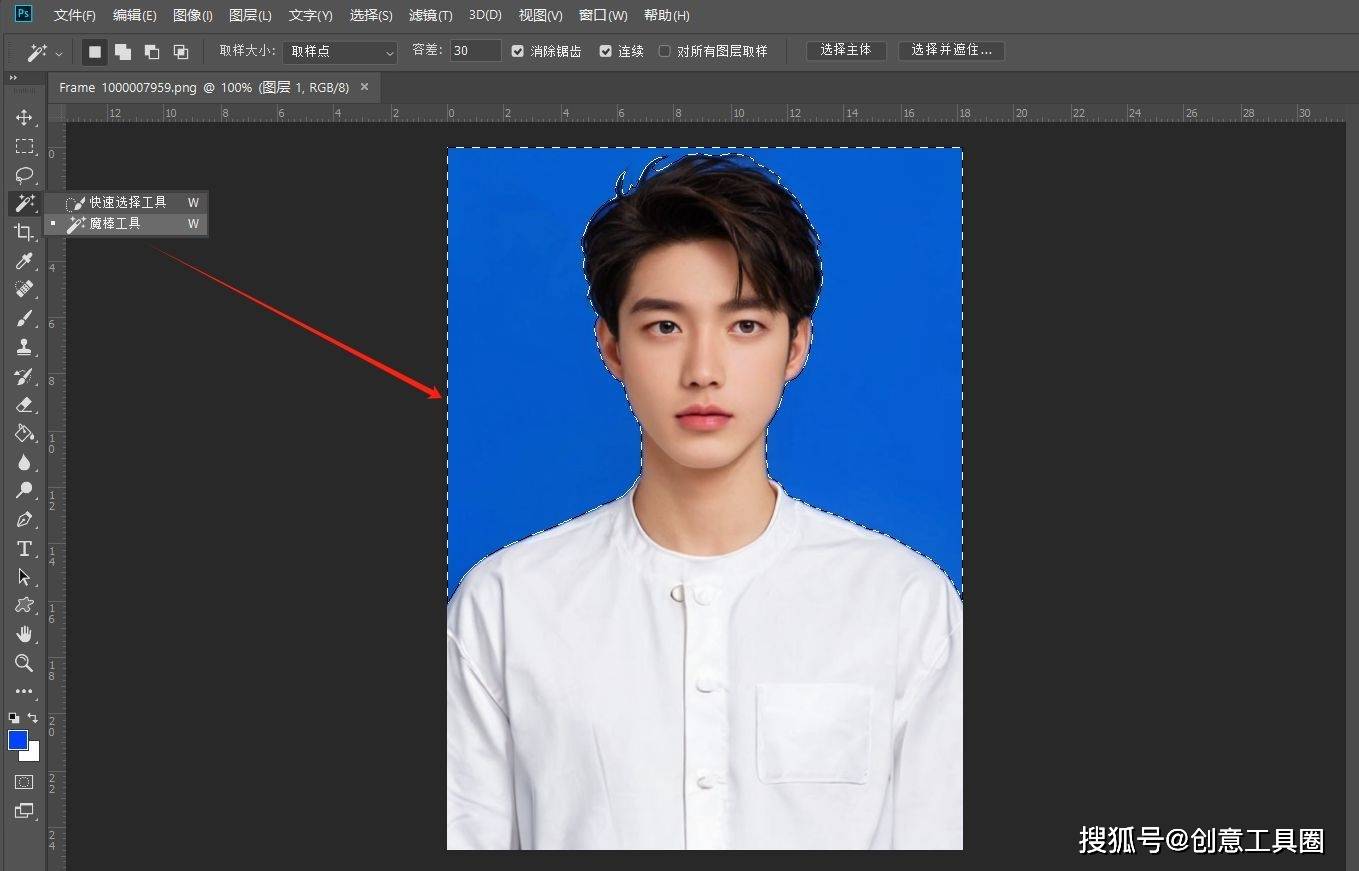Select the Hand tool

[24, 634]
